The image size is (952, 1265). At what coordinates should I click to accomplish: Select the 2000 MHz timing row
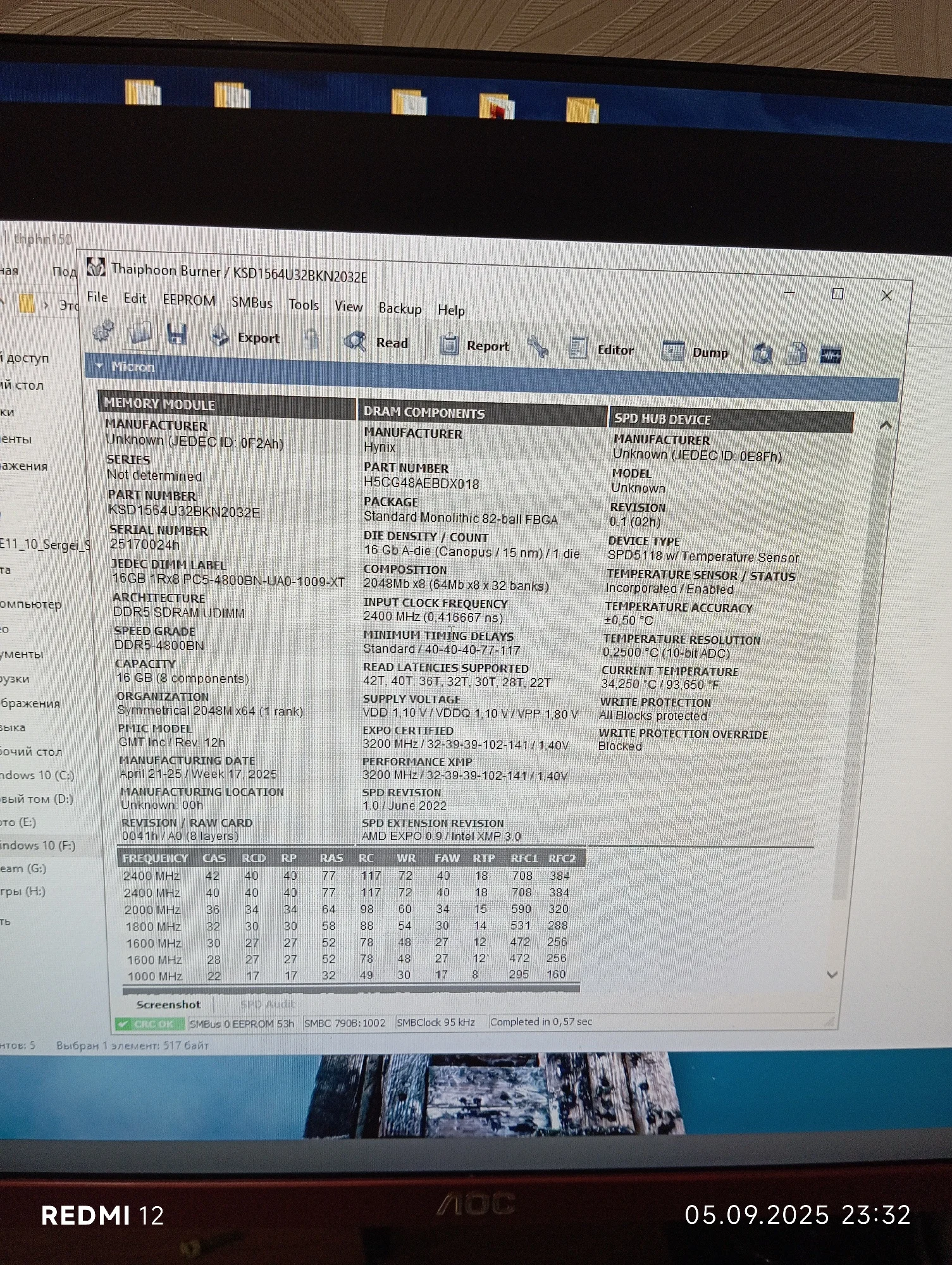[x=346, y=909]
